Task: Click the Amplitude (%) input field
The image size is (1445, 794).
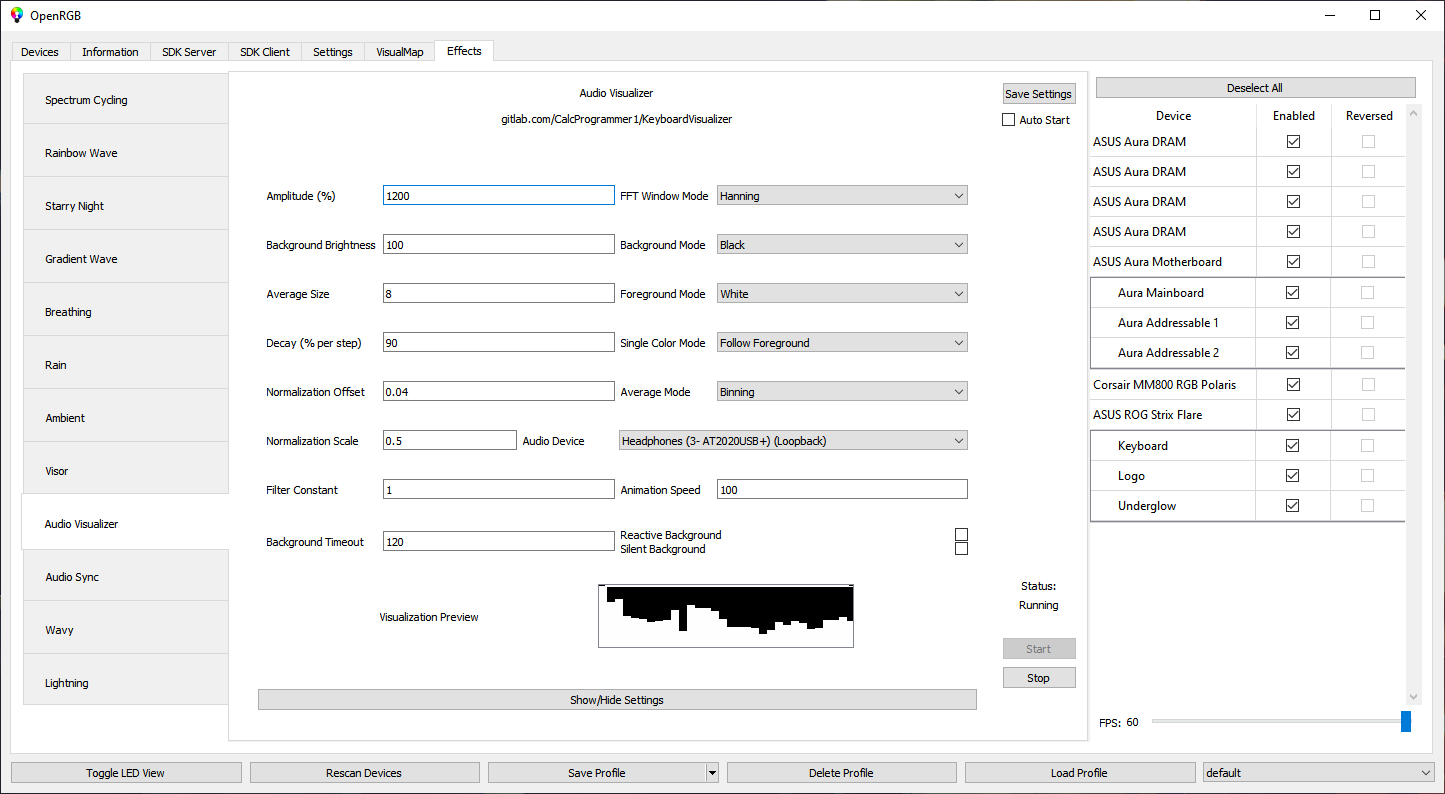Action: click(x=499, y=196)
